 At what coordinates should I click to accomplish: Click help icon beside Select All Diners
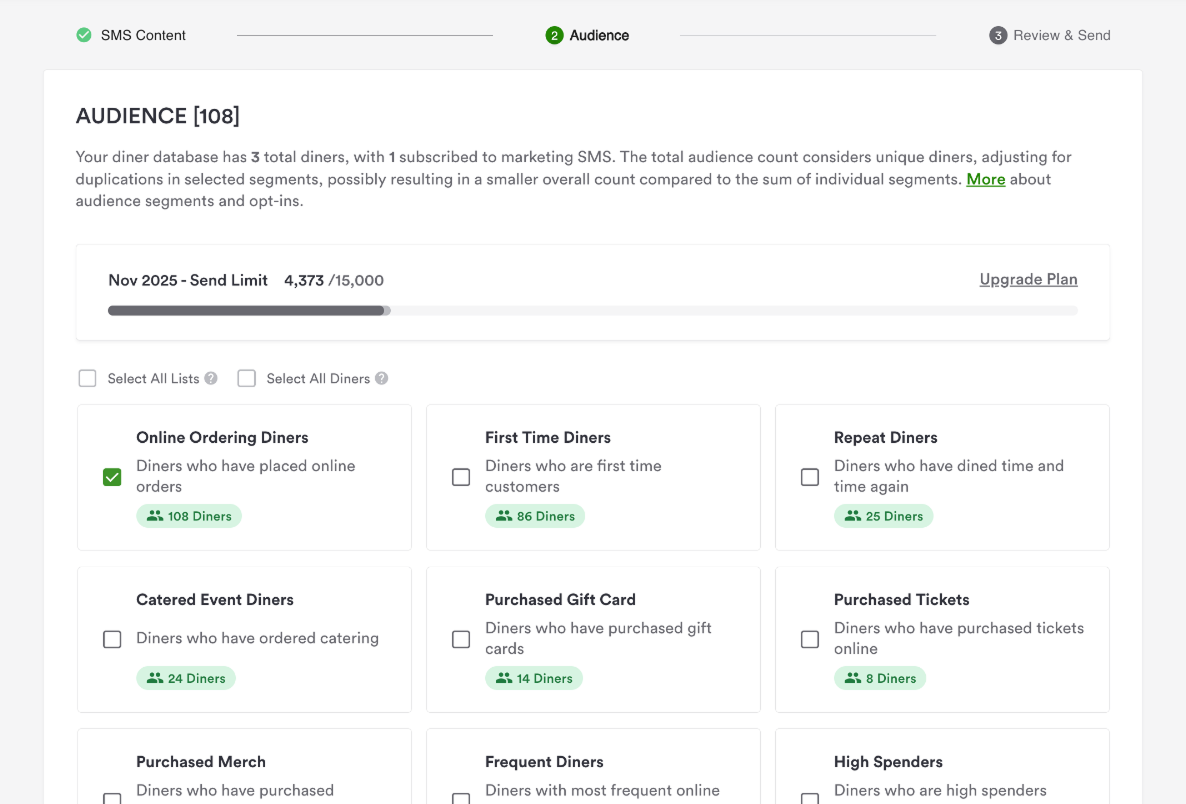tap(381, 379)
